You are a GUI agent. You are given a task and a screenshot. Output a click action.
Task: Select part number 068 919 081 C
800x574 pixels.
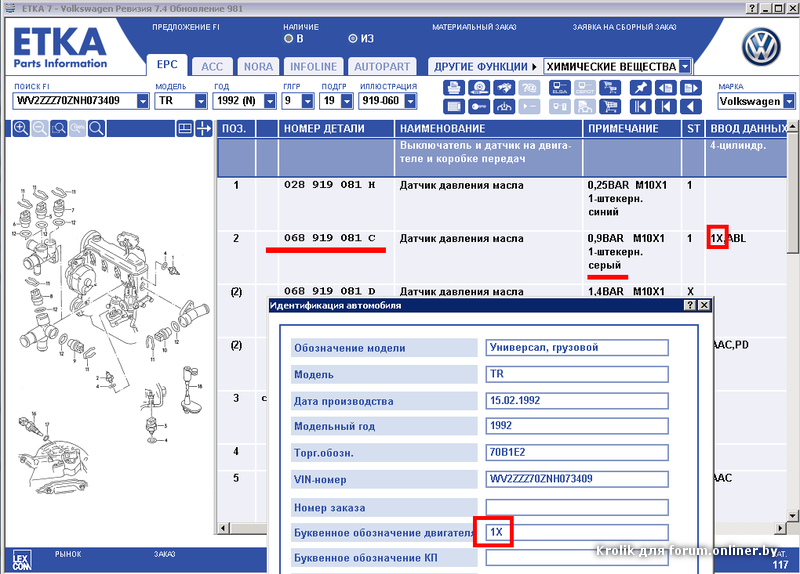[x=330, y=238]
